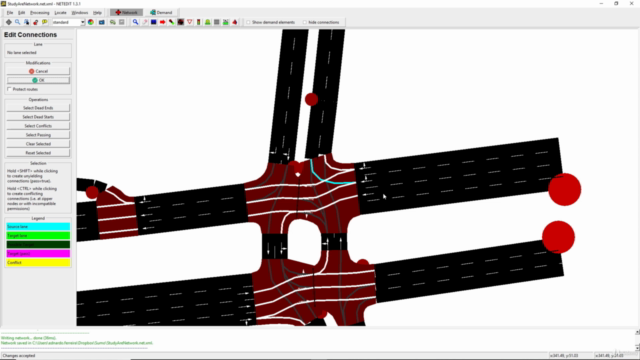Screen dimensions: 640x360
Task: Click the Cancel modifications button
Action: tap(38, 71)
